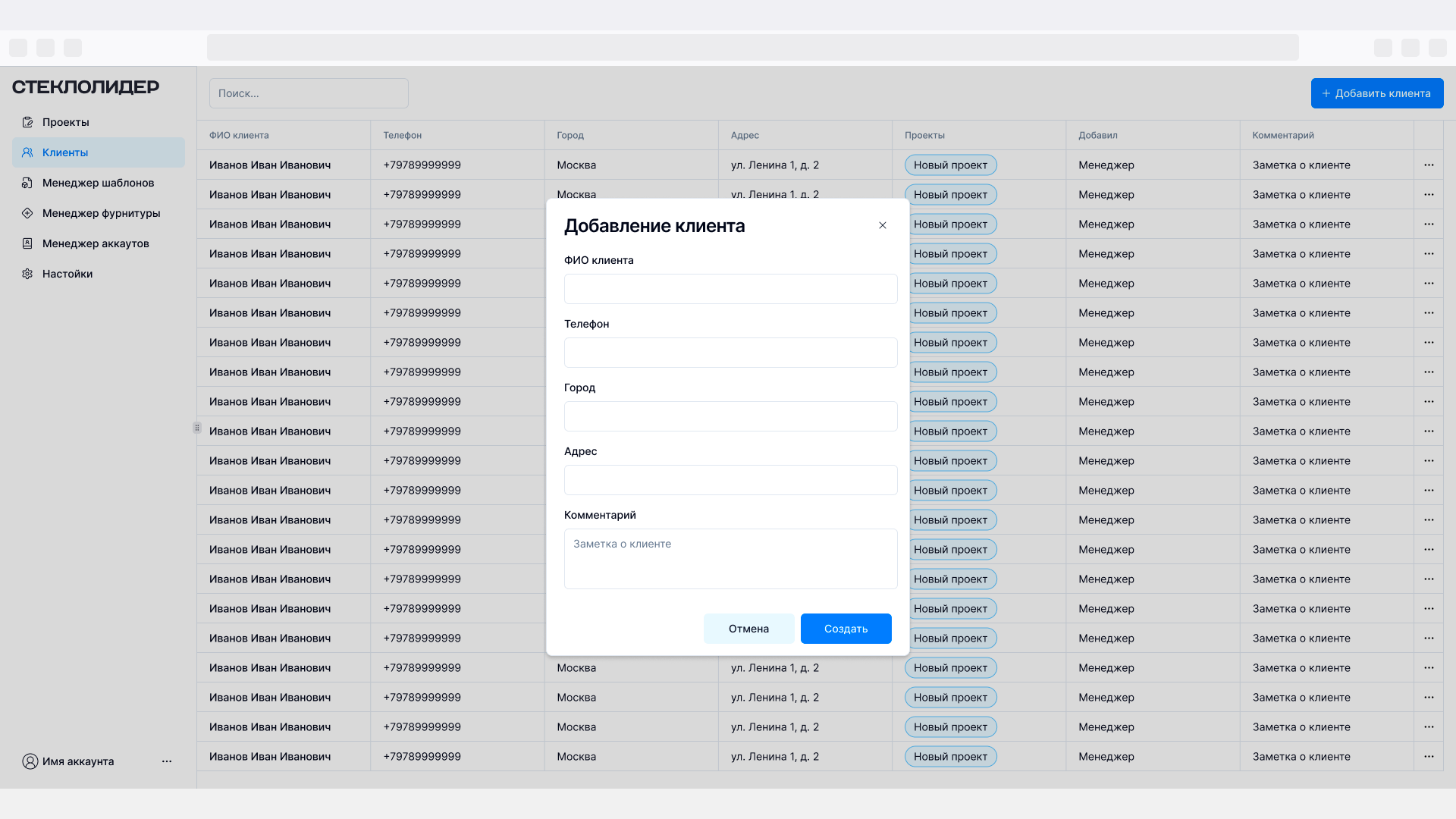Viewport: 1456px width, 819px height.
Task: Close the Добавление клиента dialog
Action: coord(883,225)
